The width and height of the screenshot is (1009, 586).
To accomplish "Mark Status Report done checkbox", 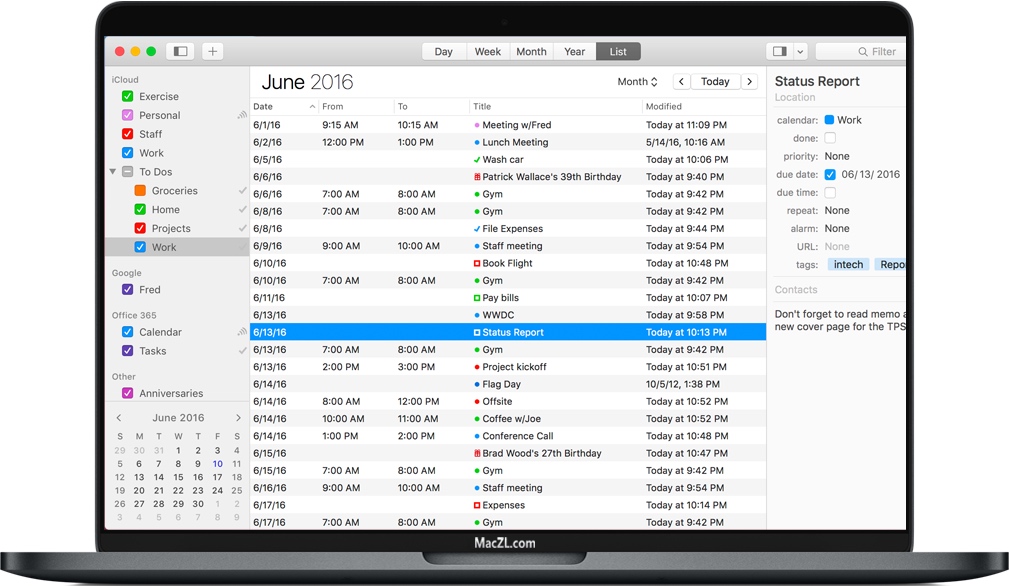I will coord(830,138).
